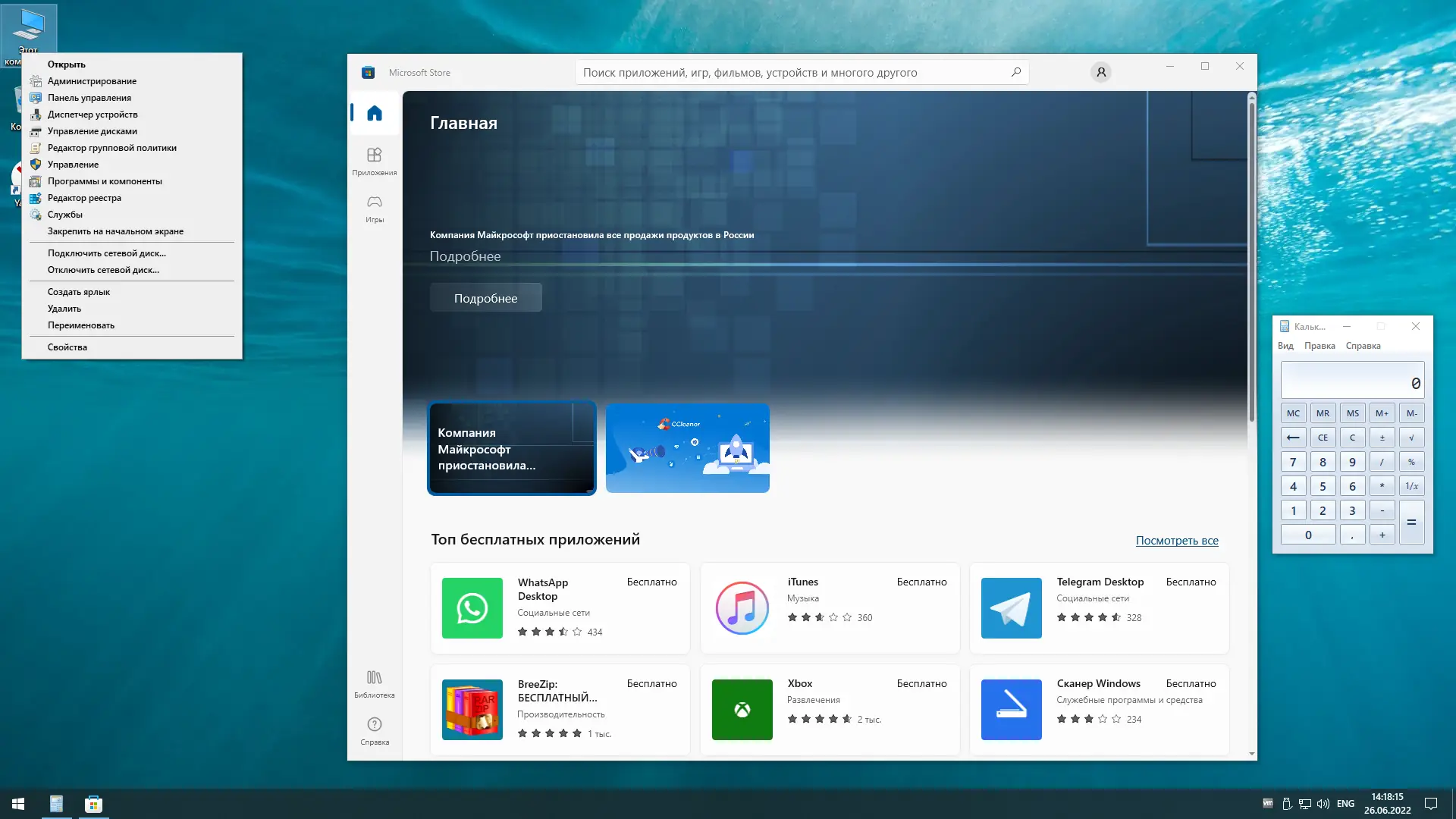This screenshot has width=1456, height=819.
Task: Click the Microsoft Store taskbar icon
Action: pos(93,804)
